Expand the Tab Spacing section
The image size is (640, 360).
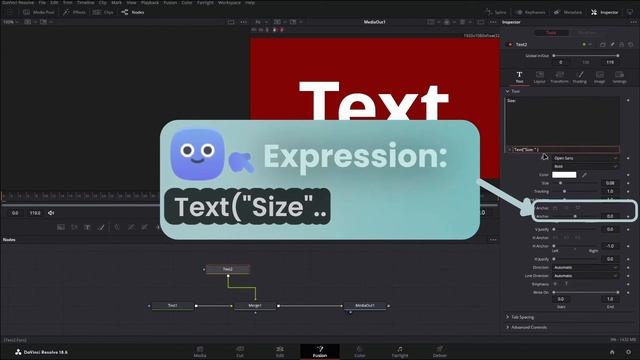[x=507, y=317]
